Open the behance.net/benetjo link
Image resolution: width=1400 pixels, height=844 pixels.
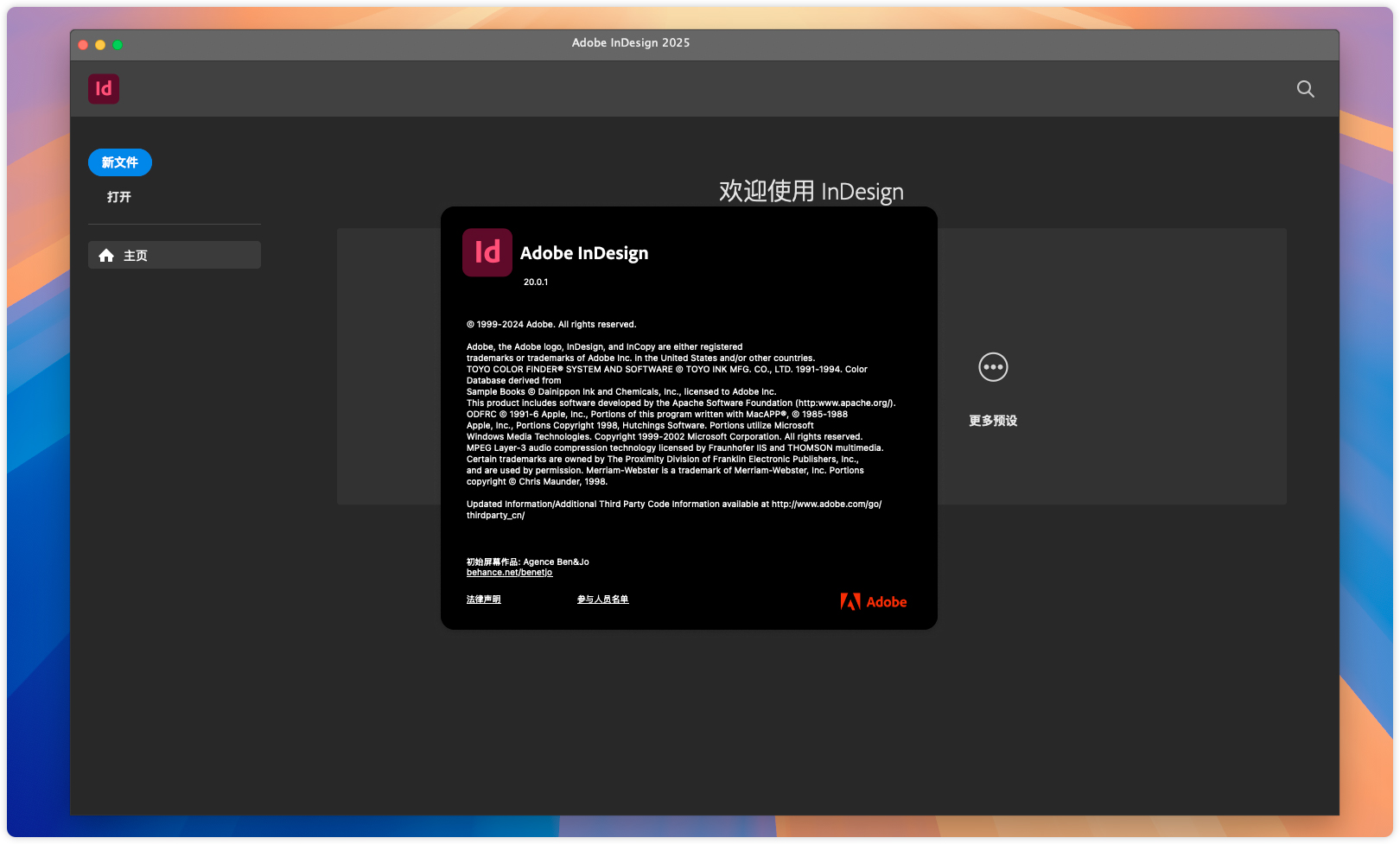[x=509, y=573]
